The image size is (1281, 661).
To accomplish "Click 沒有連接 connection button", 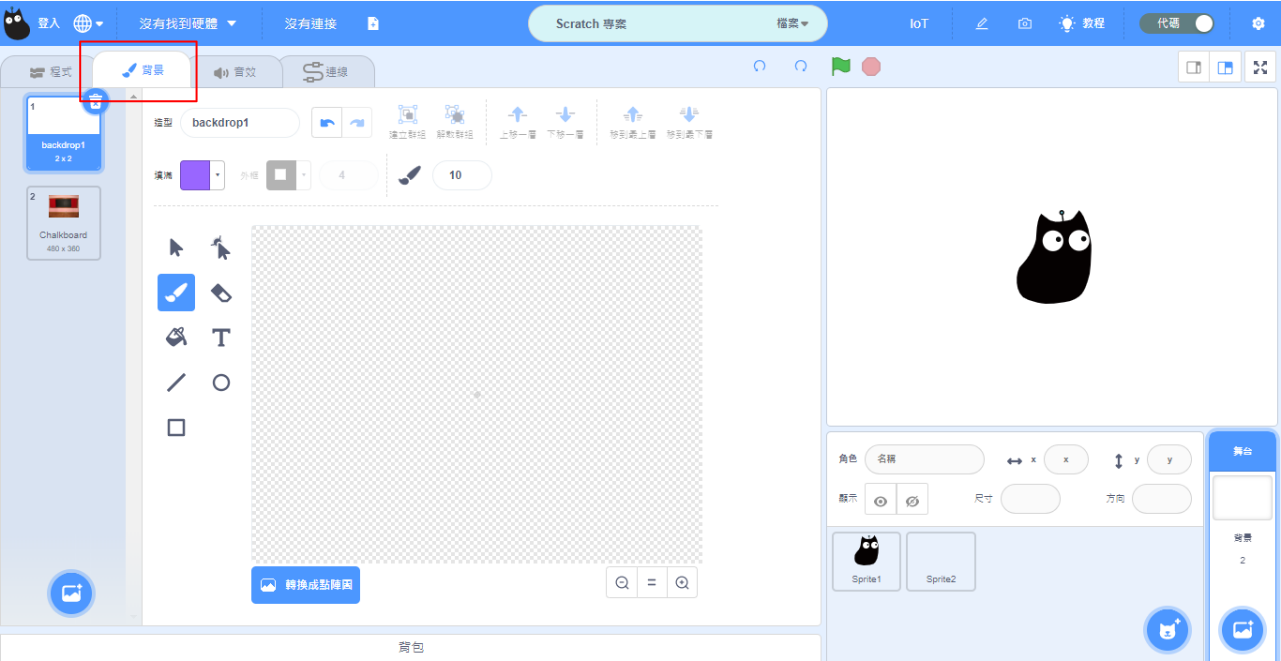I will (x=310, y=23).
